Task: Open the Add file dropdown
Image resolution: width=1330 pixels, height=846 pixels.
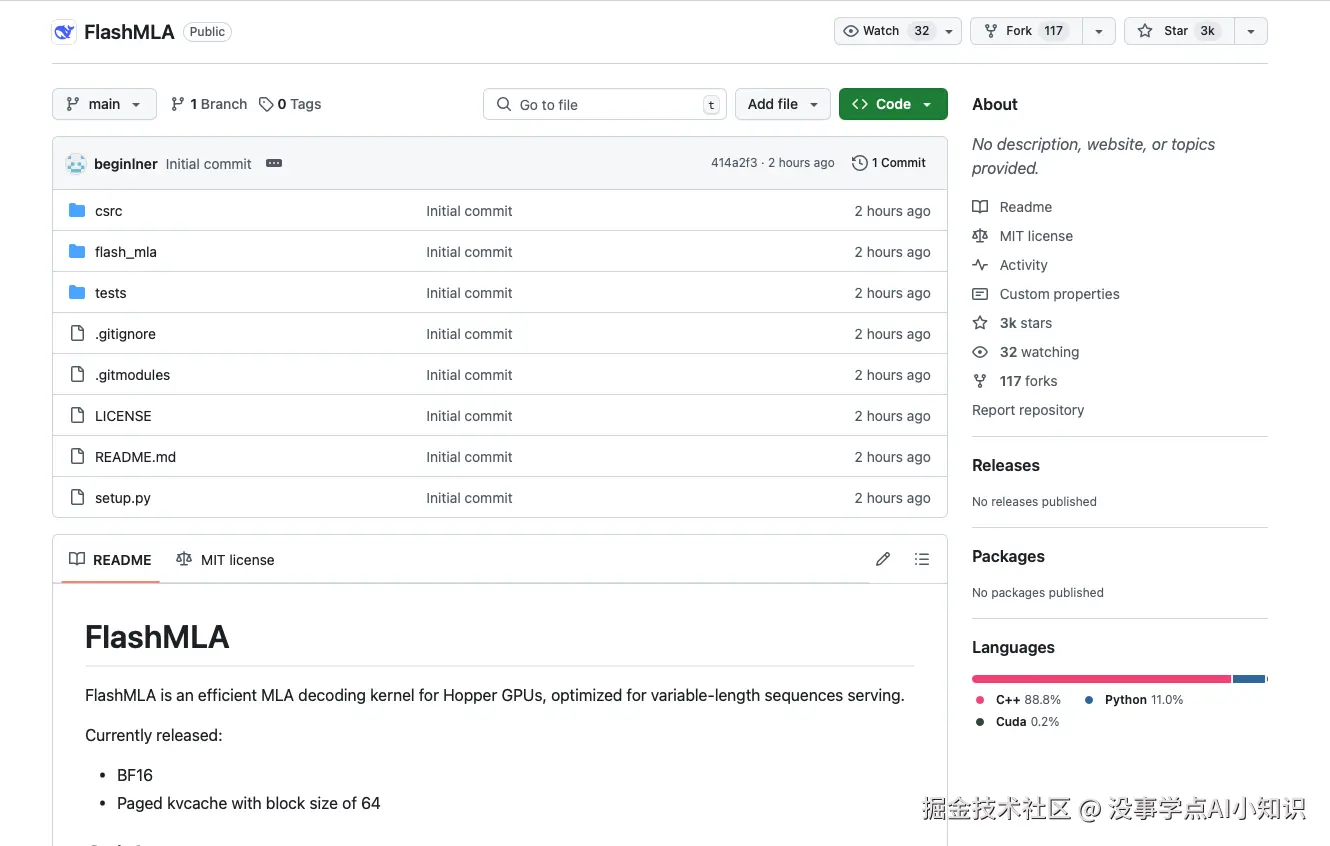Action: pos(783,104)
